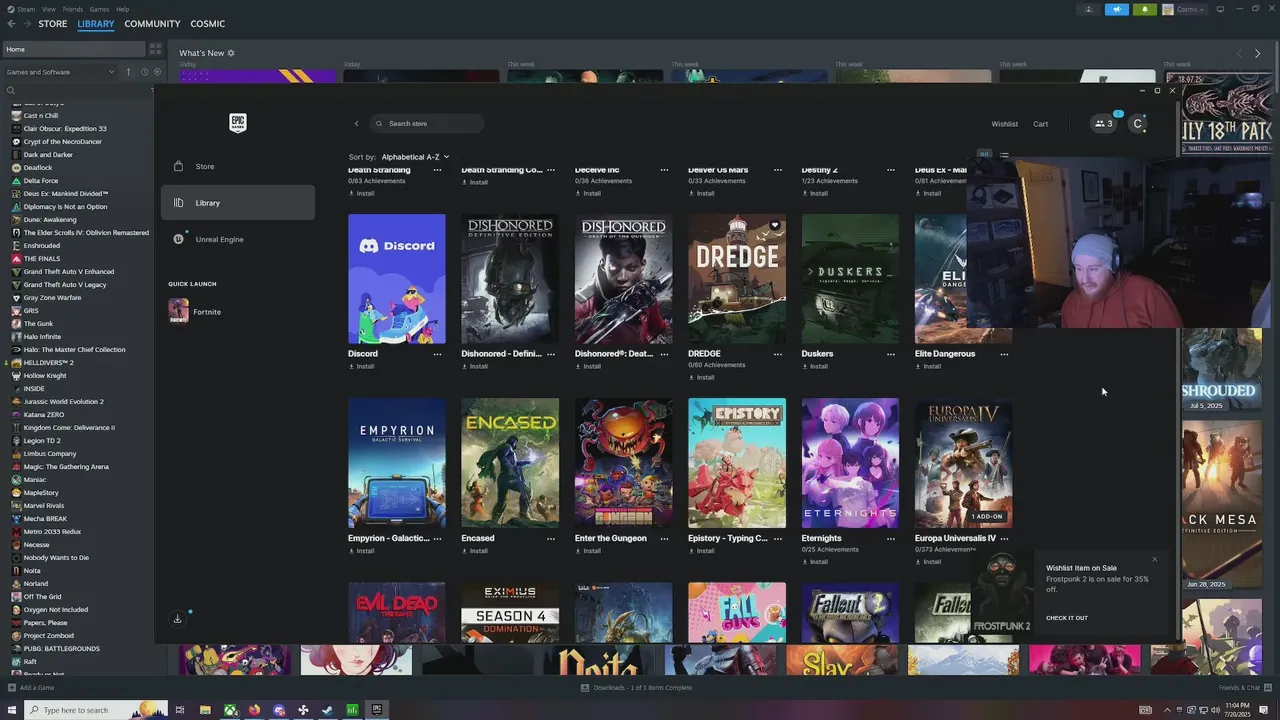Open Steam Home collection selector
Viewport: 1280px width, 720px height.
(x=73, y=49)
